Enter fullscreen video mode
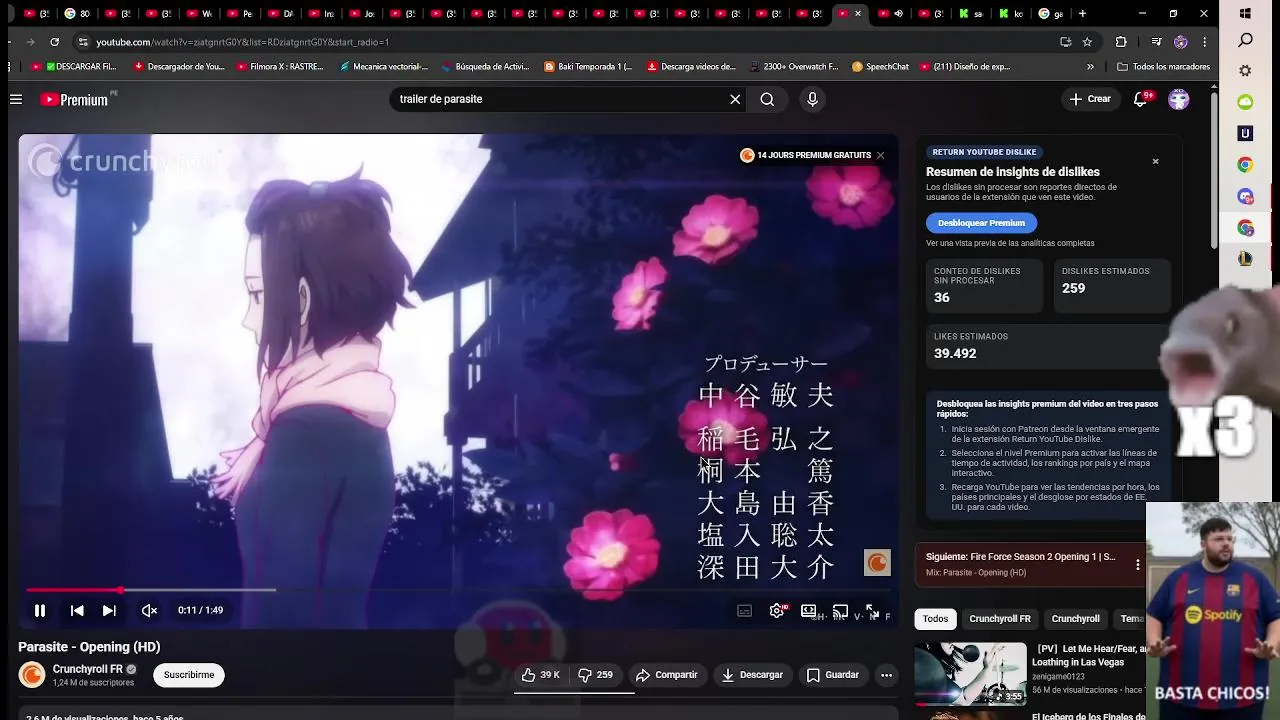The height and width of the screenshot is (720, 1280). pos(872,611)
